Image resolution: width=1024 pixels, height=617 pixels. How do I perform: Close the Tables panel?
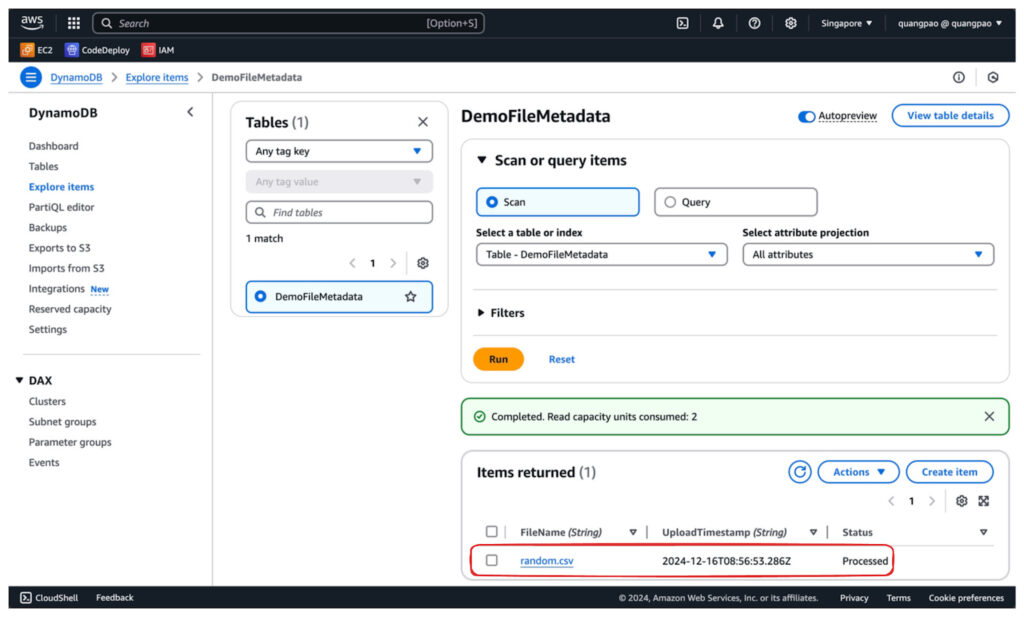click(x=423, y=122)
